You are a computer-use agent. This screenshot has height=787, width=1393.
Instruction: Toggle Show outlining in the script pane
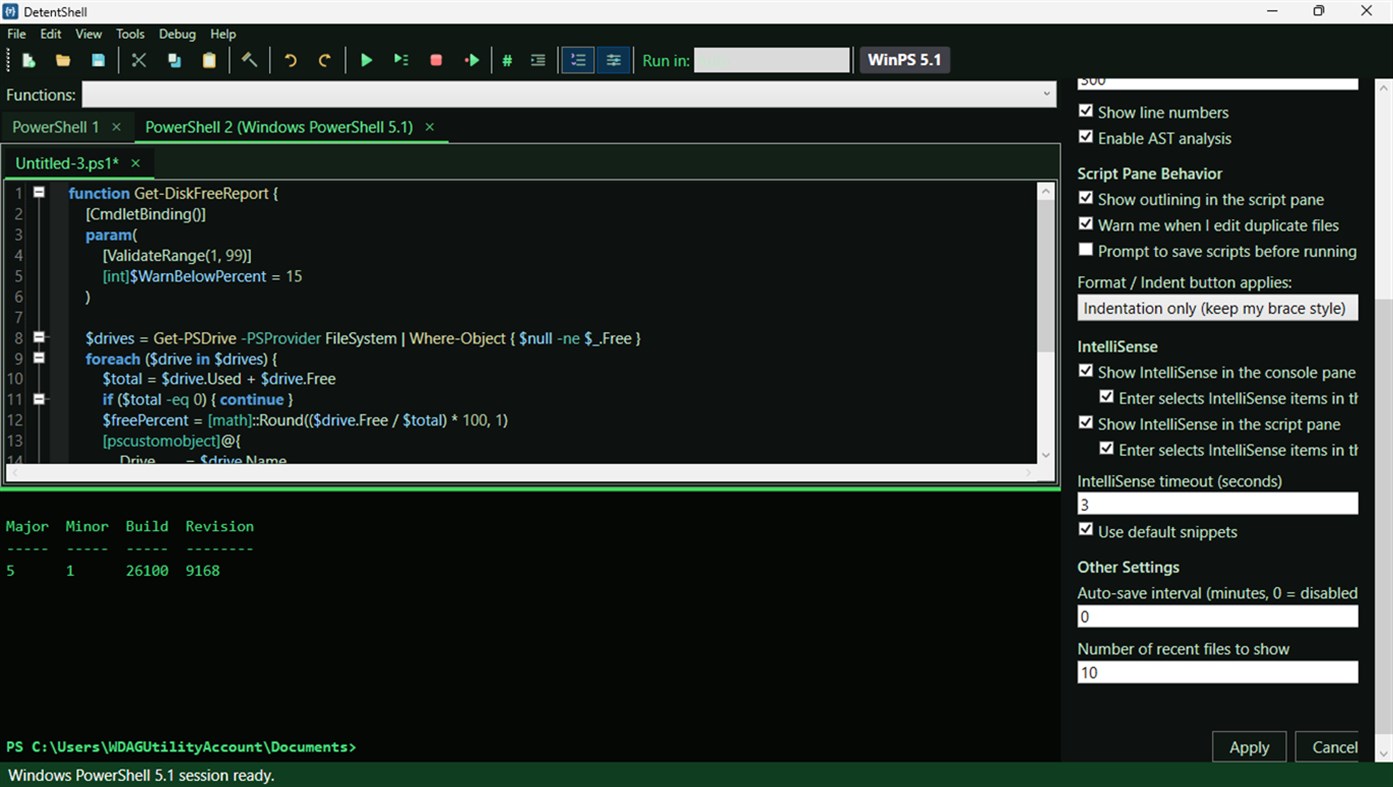click(1086, 198)
